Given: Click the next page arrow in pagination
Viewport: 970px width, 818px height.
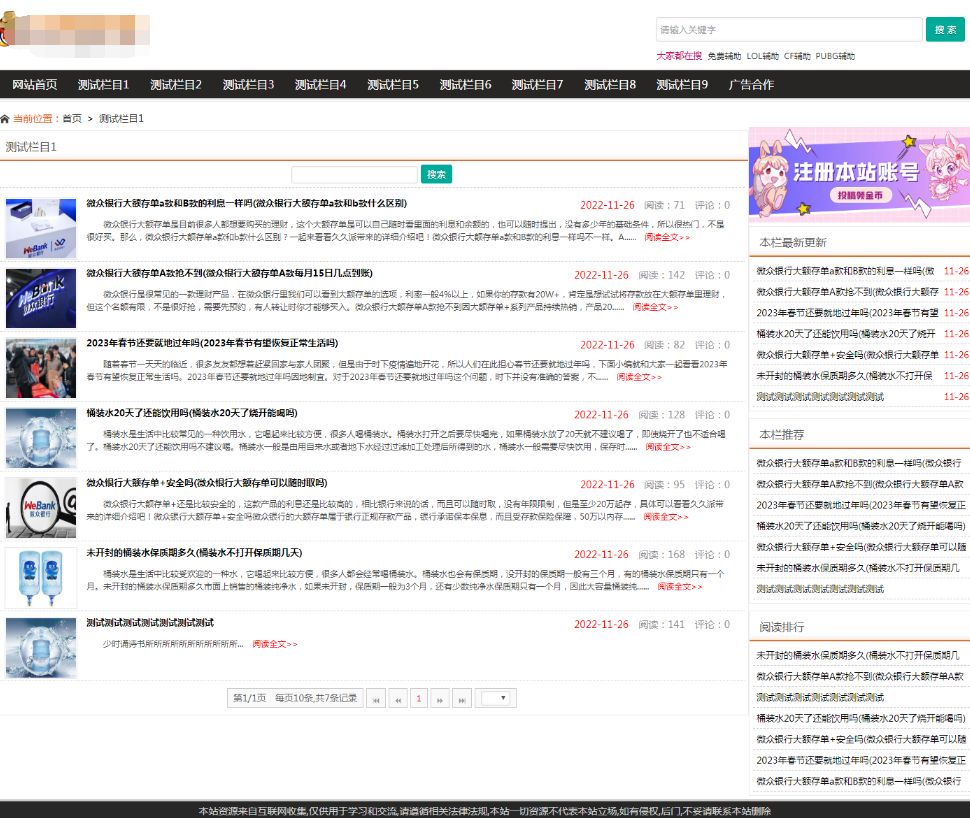Looking at the screenshot, I should click(440, 699).
